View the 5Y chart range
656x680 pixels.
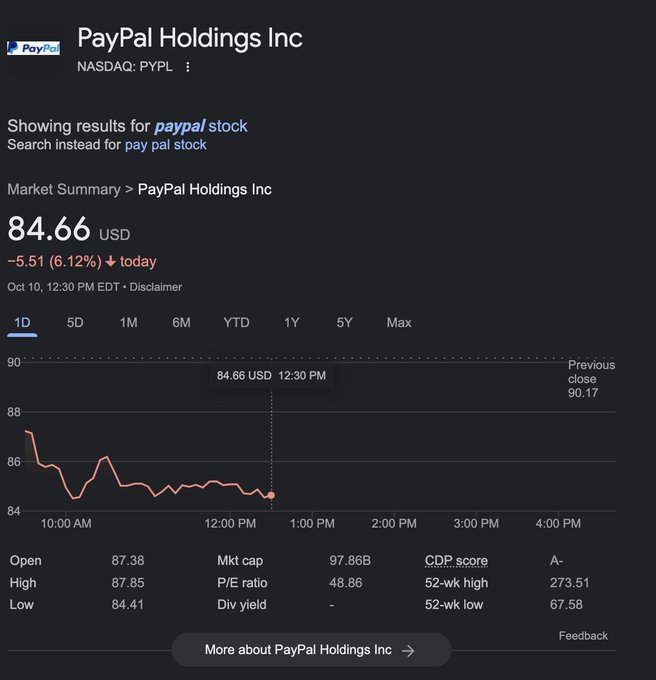[x=344, y=323]
